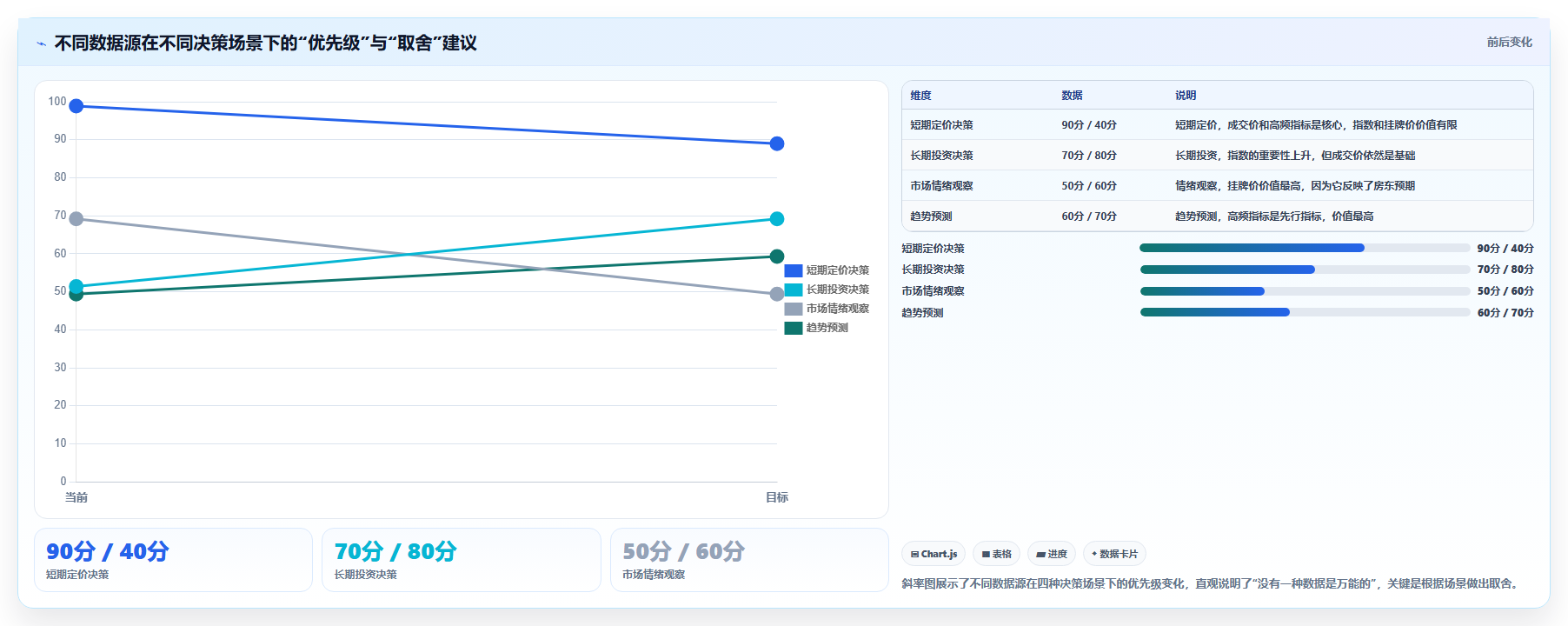Select the 市场情绪观察 table cell
The height and width of the screenshot is (626, 1568).
[x=941, y=186]
